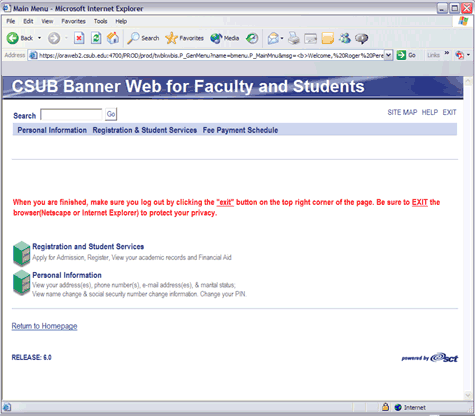This screenshot has height=416, width=475.
Task: Click the EXIT link to log out
Action: tap(449, 112)
